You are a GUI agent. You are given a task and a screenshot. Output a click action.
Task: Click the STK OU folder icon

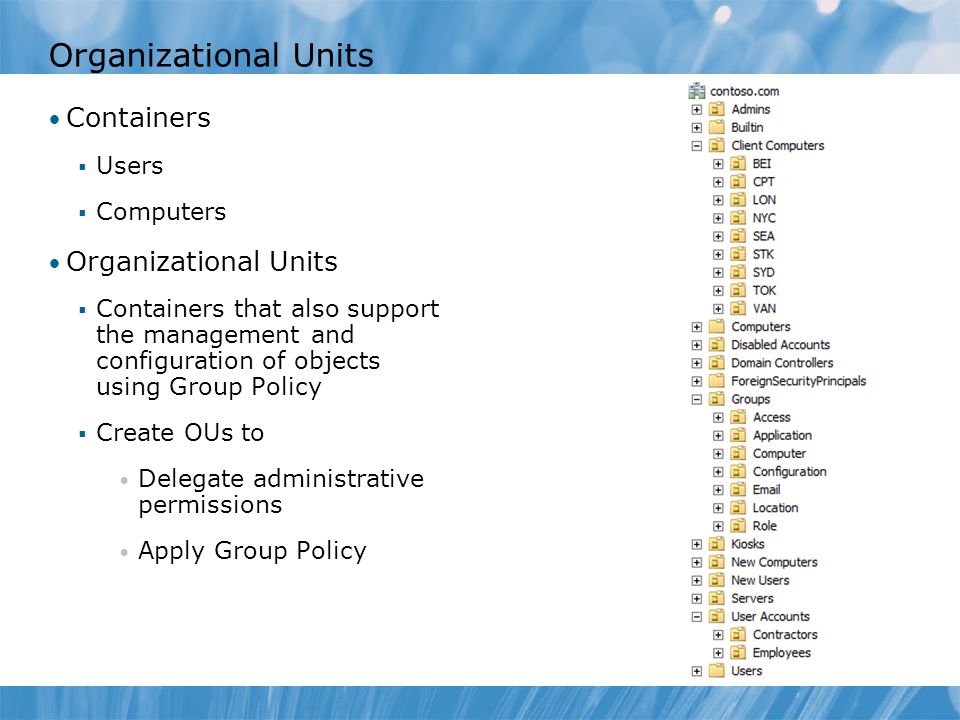click(738, 255)
